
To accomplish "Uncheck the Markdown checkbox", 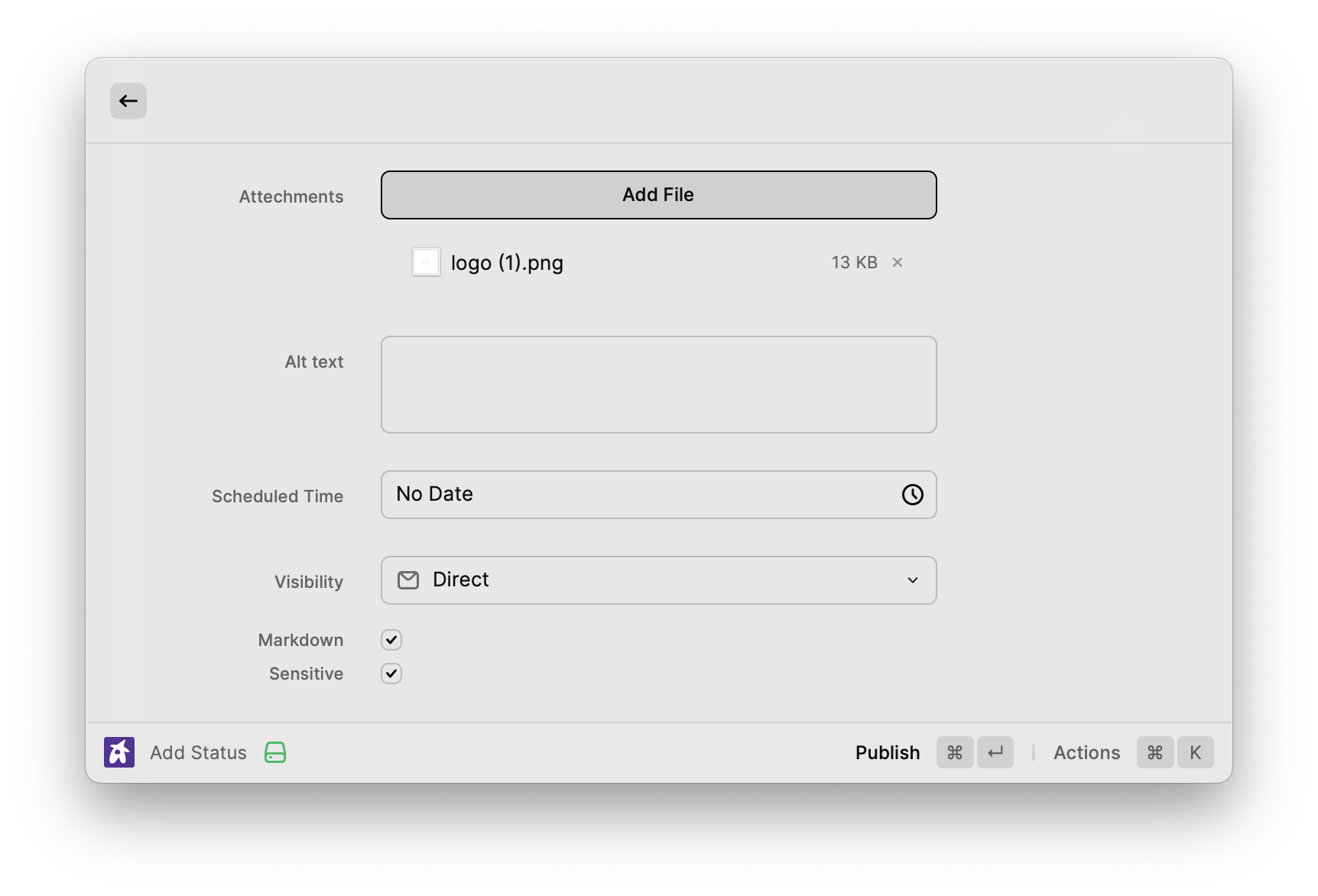I will pyautogui.click(x=391, y=640).
